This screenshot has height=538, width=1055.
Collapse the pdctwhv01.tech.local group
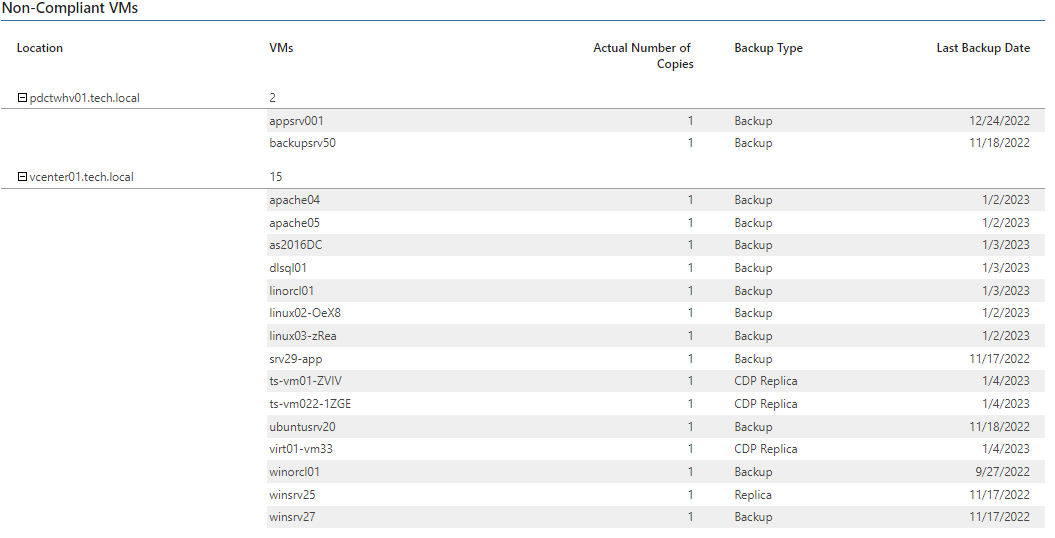[22, 98]
